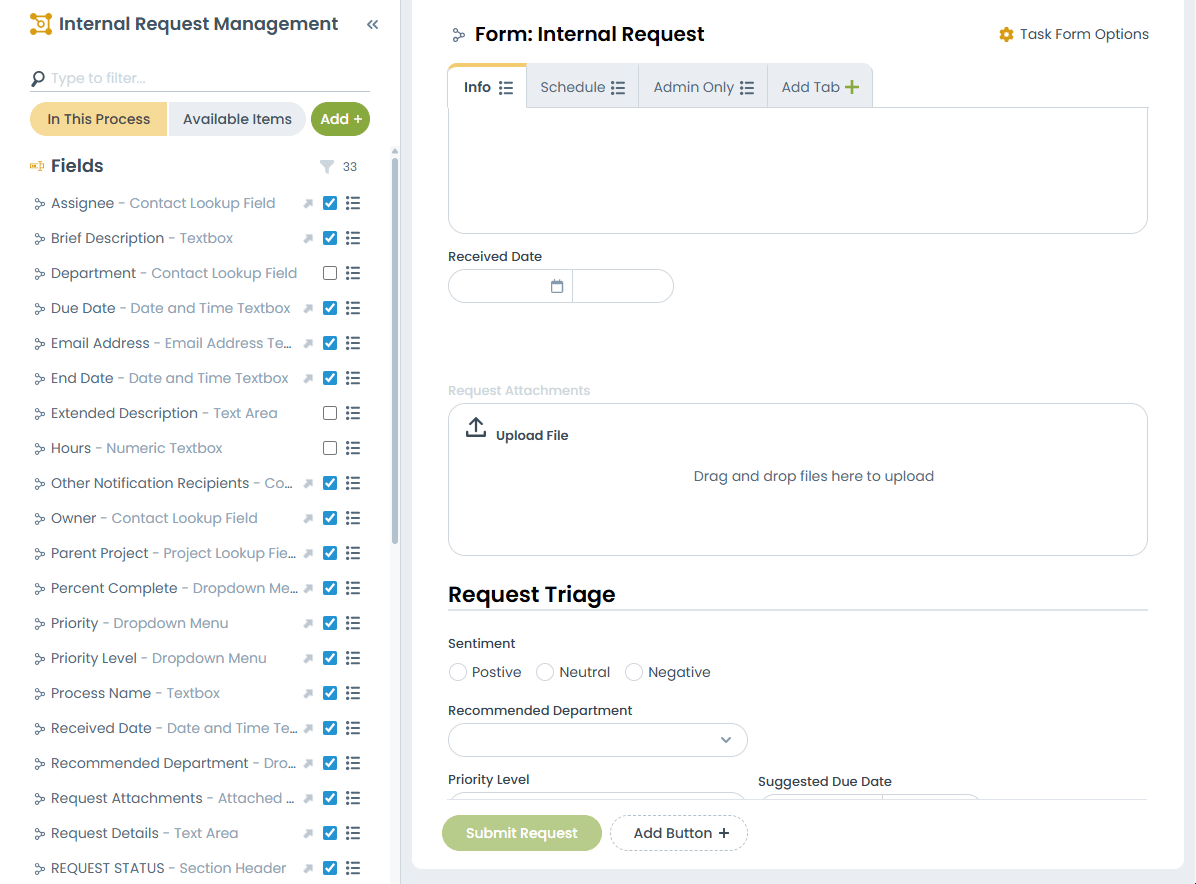Open the Info tab list options icon
This screenshot has width=1196, height=884.
coord(506,88)
